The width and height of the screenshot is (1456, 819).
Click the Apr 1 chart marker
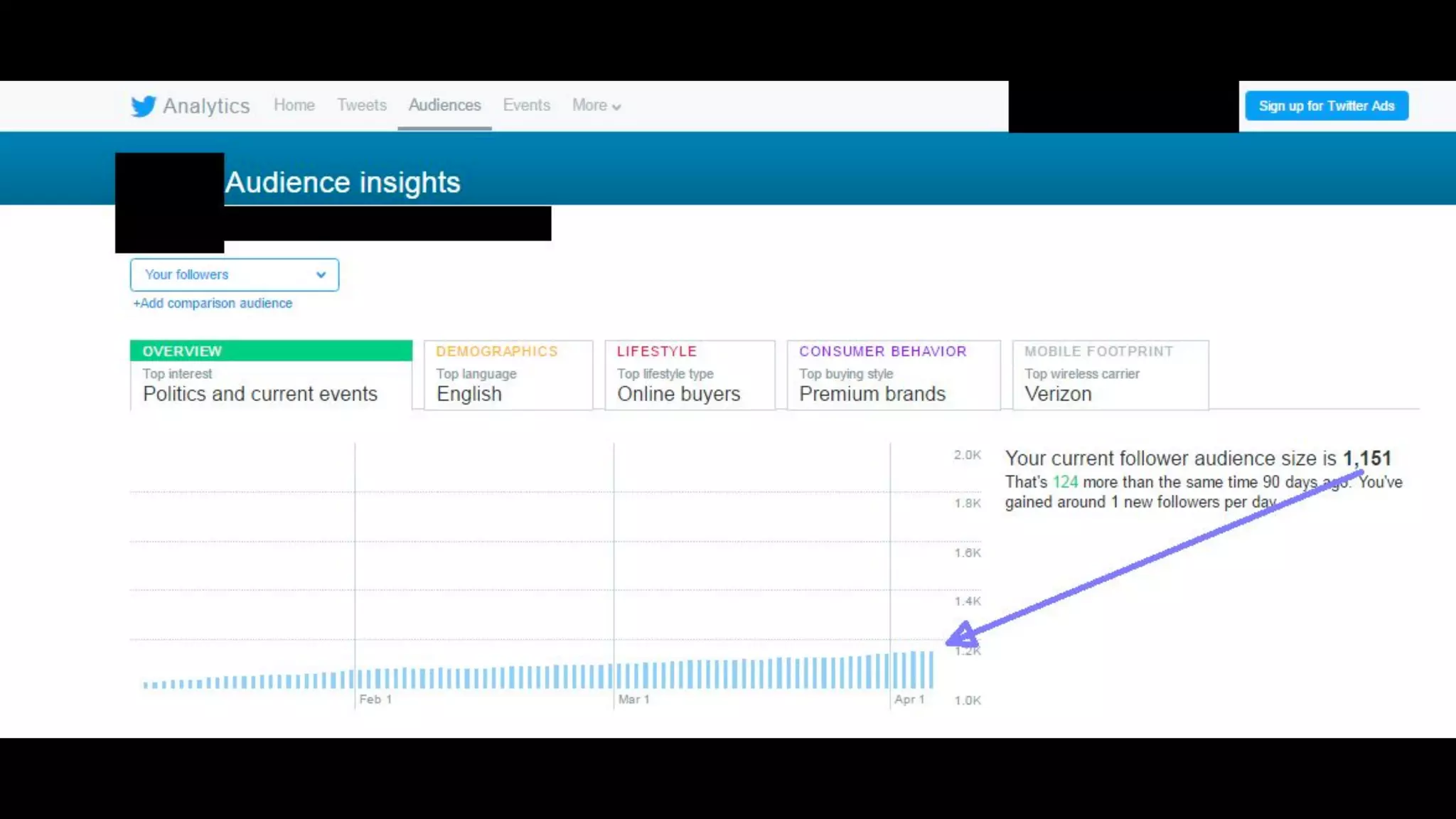point(909,700)
